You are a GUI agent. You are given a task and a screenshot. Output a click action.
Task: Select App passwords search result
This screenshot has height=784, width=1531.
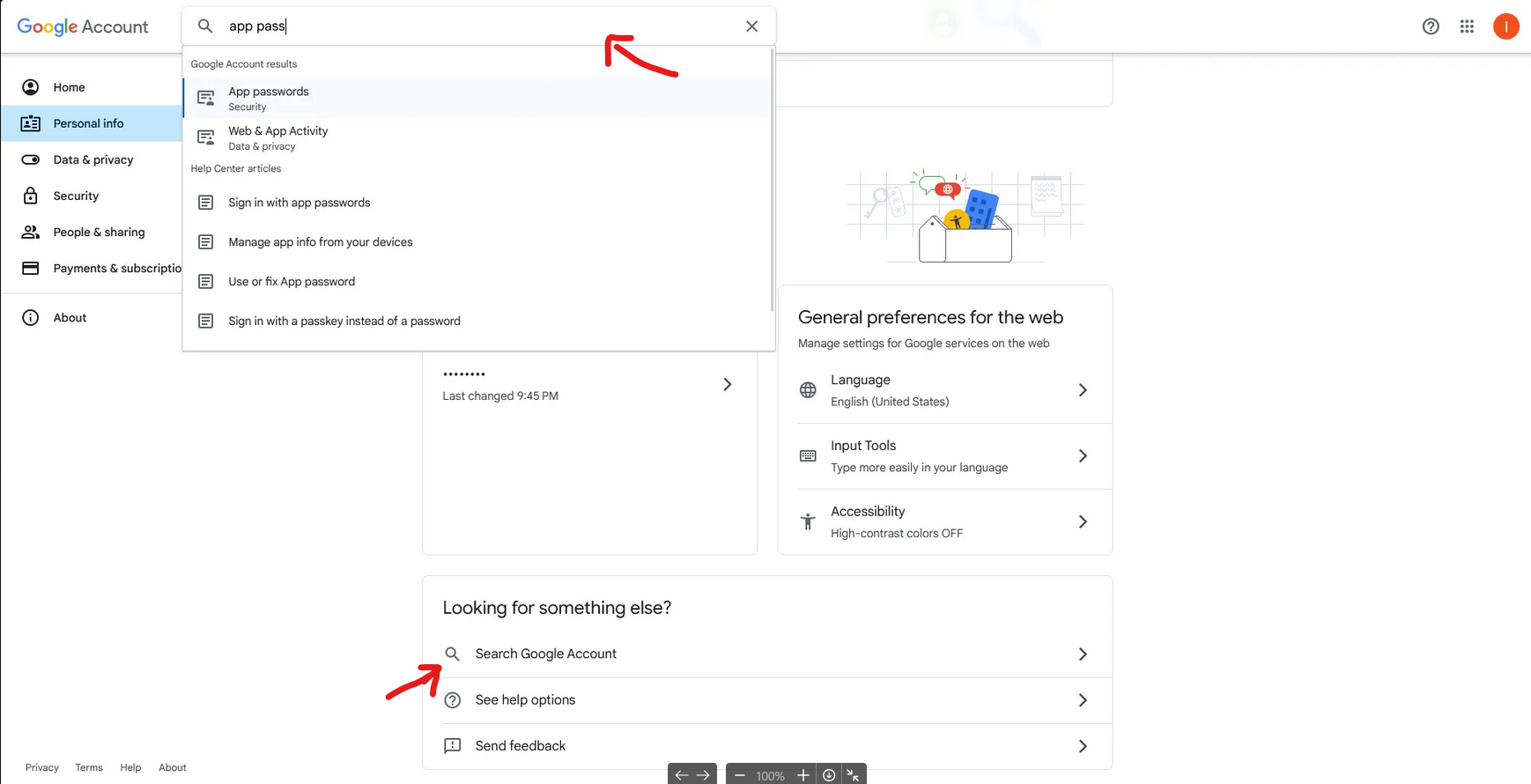point(269,98)
